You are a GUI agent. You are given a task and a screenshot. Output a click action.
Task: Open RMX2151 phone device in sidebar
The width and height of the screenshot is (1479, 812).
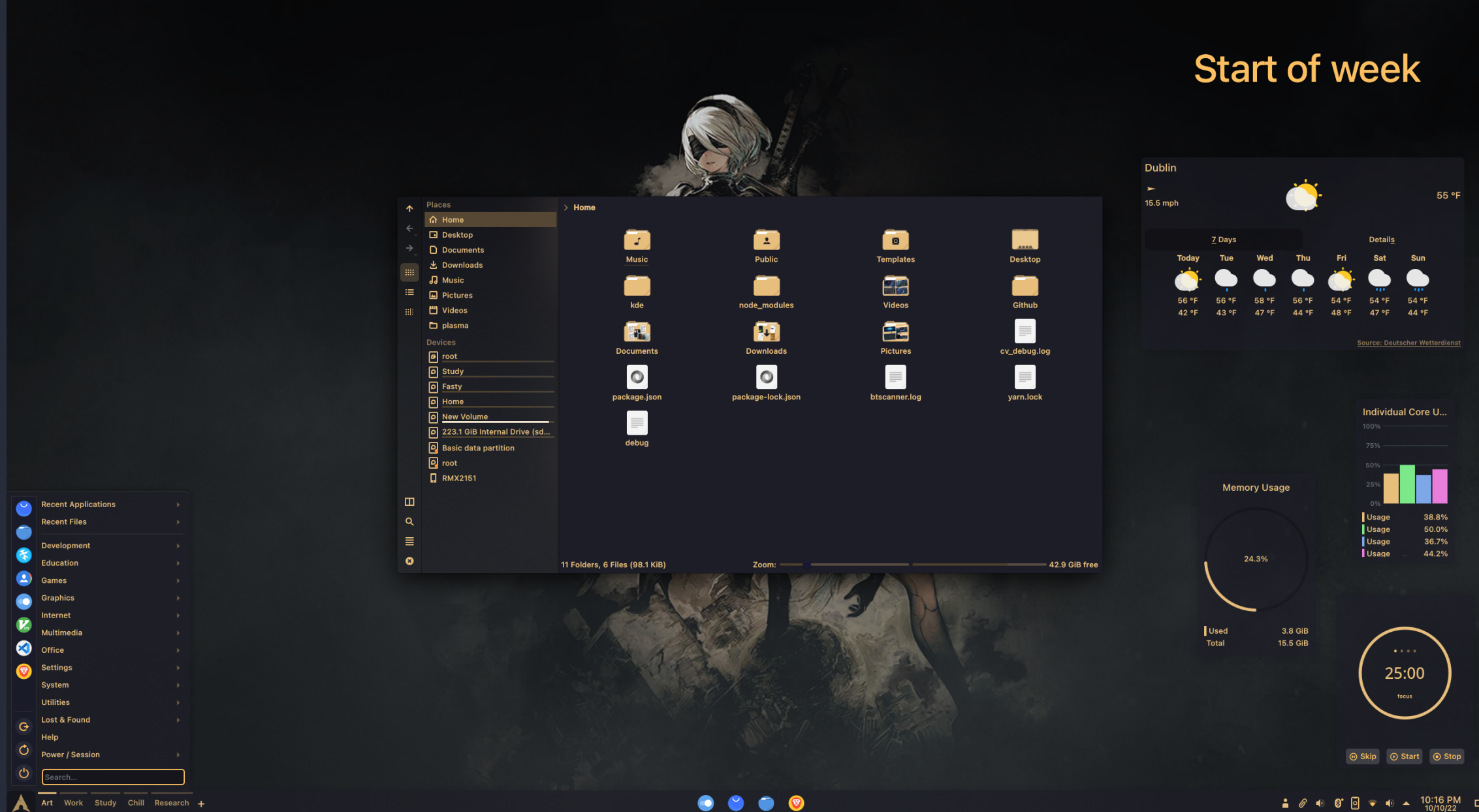(x=490, y=478)
